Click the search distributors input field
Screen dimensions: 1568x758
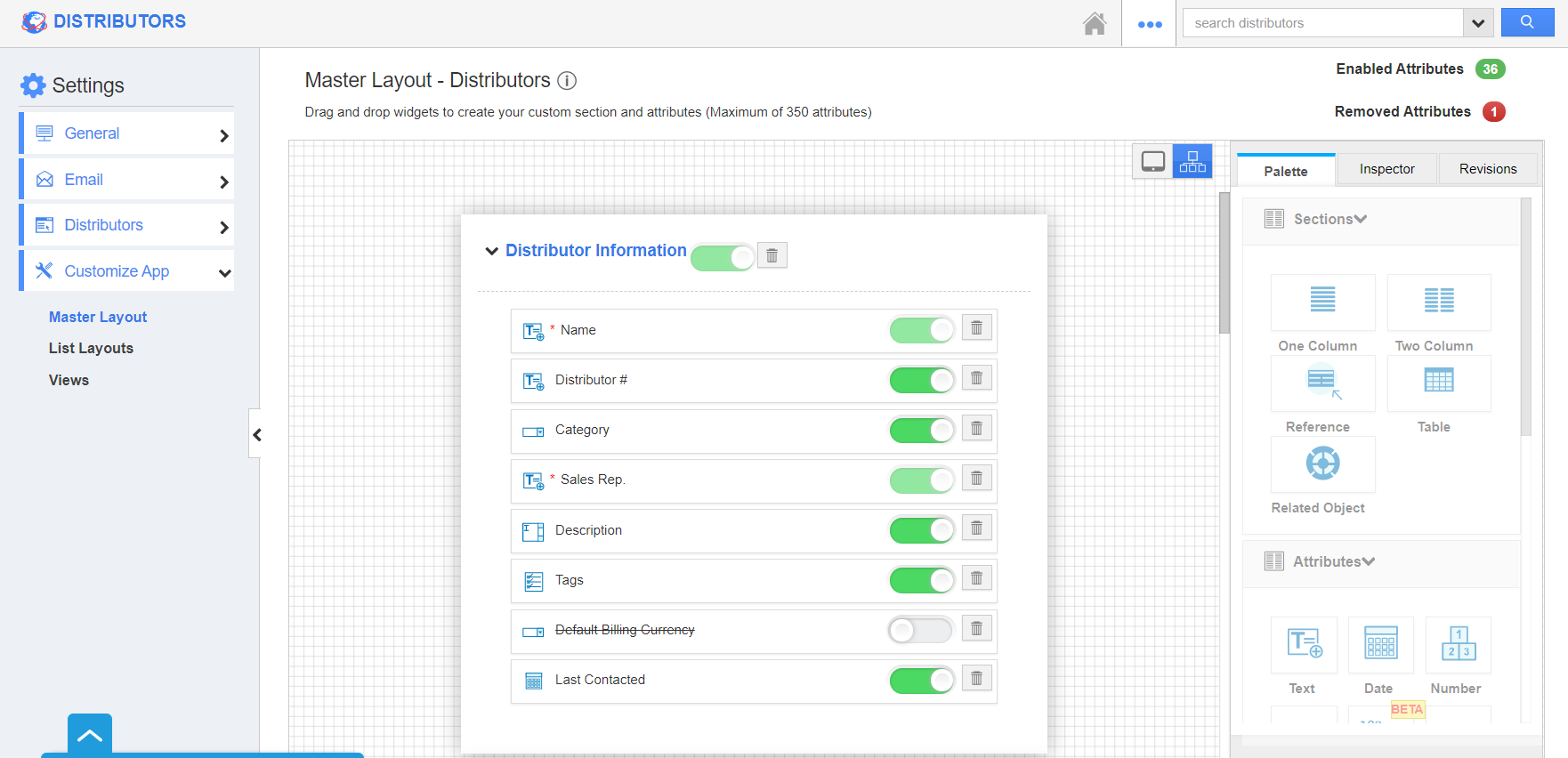point(1322,23)
